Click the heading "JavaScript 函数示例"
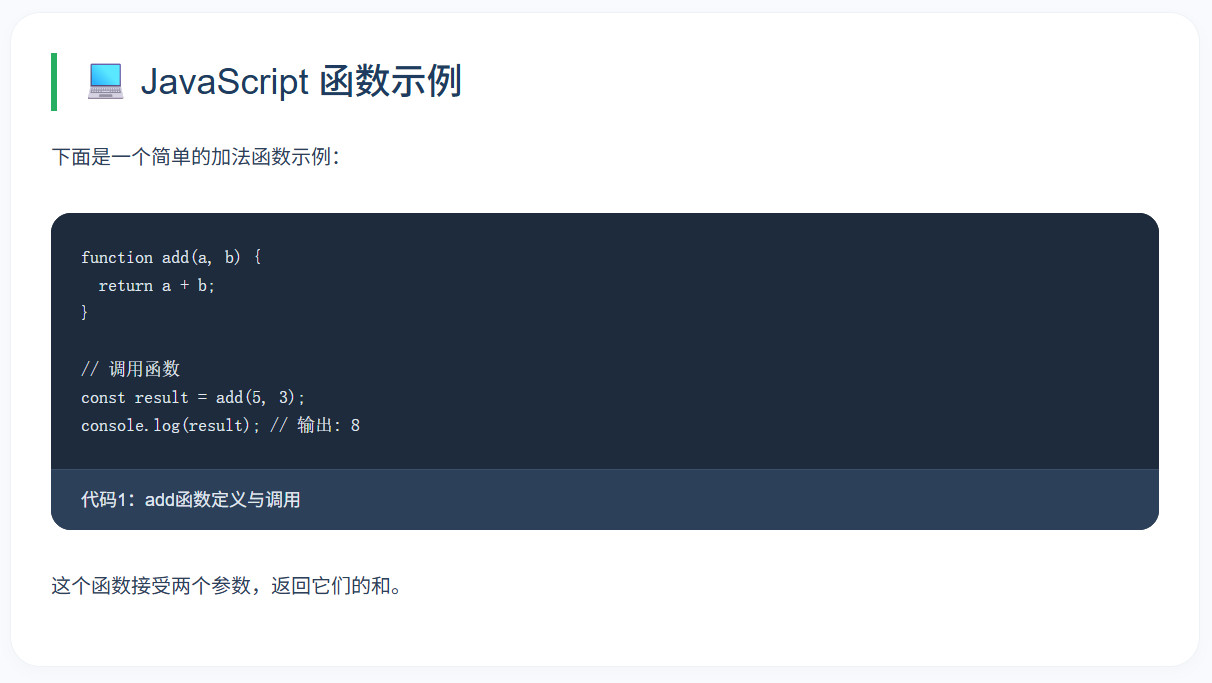 301,81
